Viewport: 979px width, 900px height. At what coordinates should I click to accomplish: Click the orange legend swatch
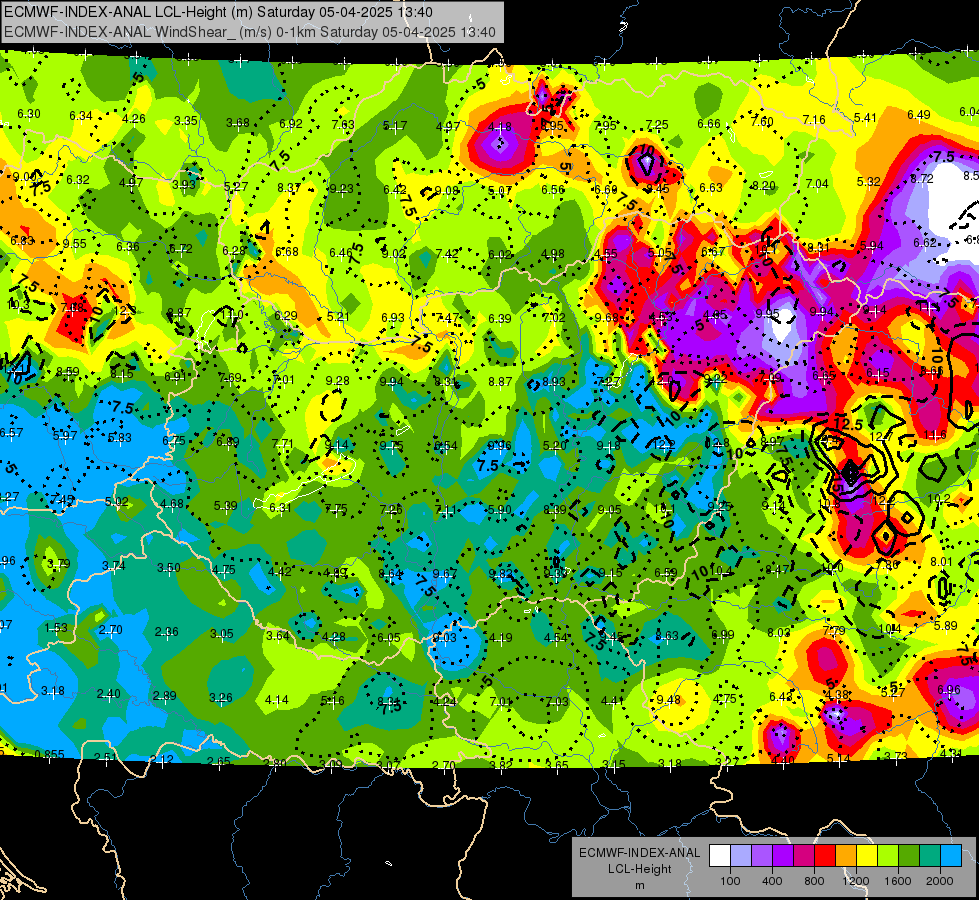pos(846,856)
